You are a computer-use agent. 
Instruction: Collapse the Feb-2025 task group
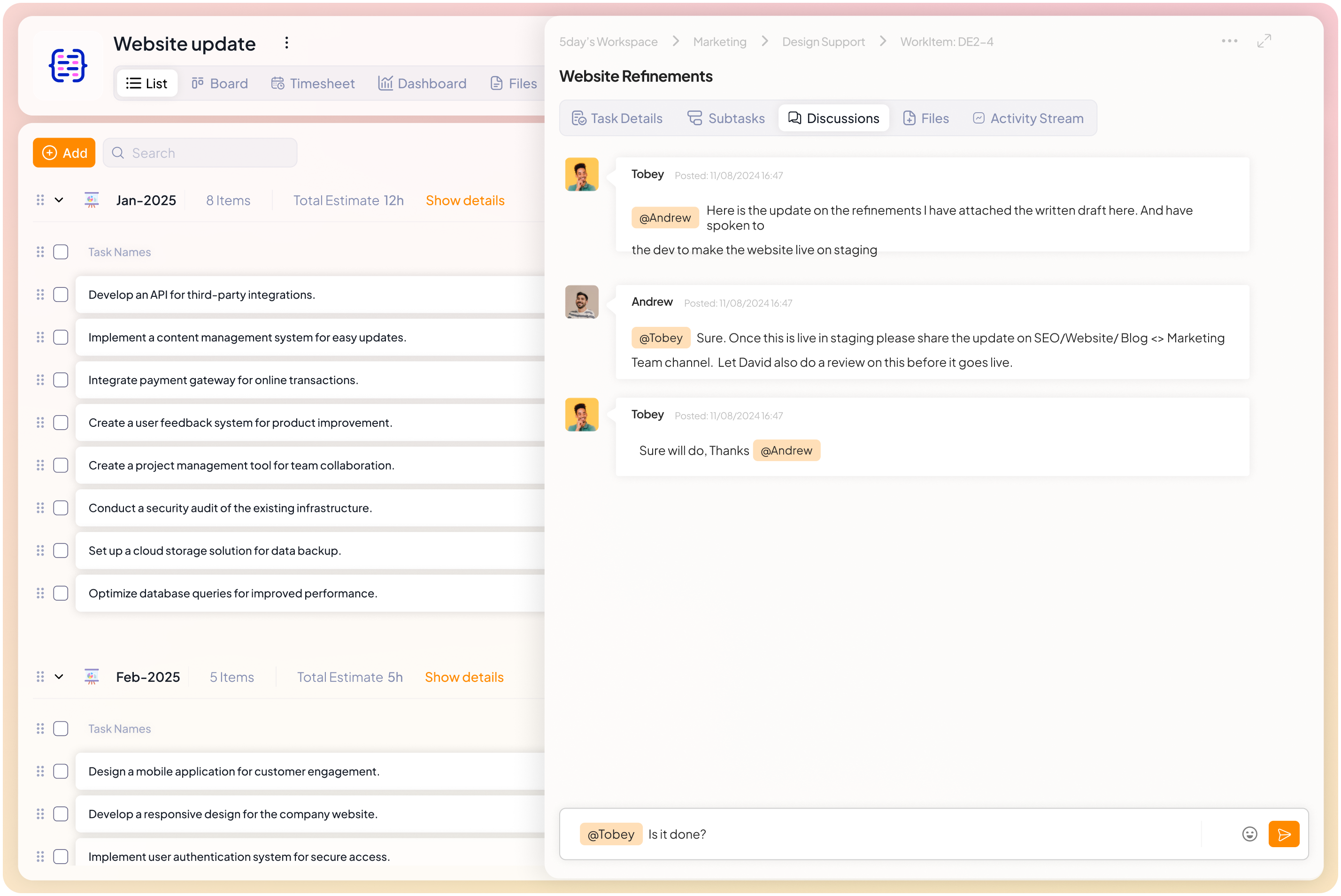click(x=59, y=677)
